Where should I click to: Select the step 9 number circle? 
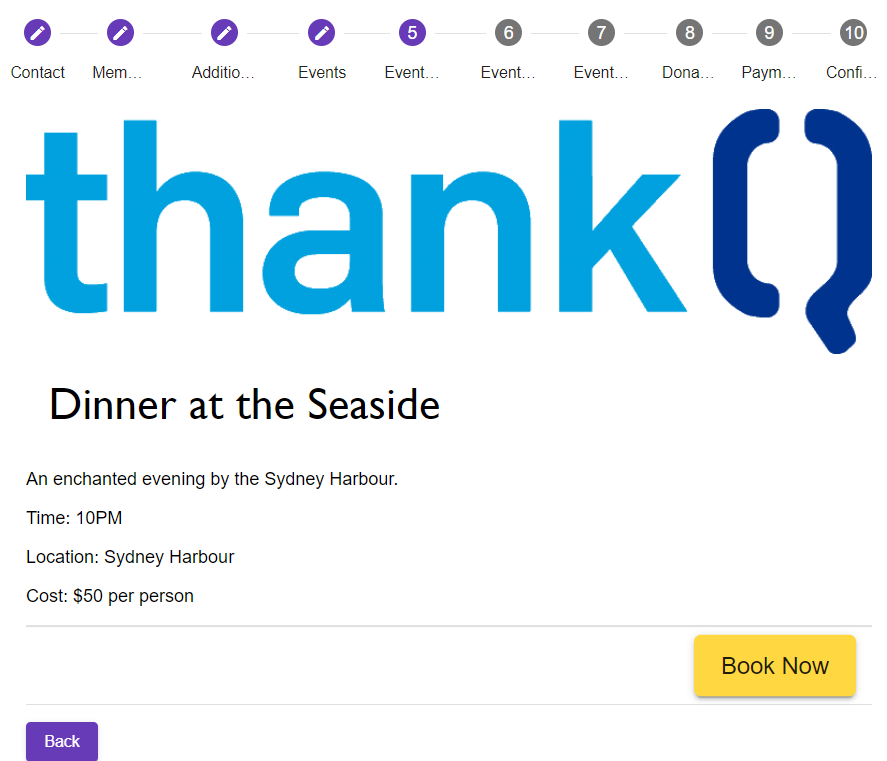coord(769,33)
